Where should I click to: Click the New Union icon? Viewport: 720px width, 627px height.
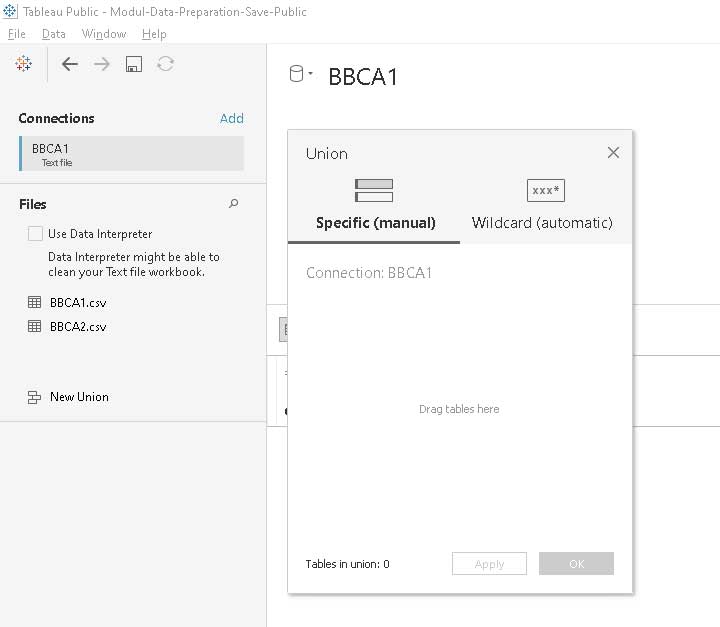pyautogui.click(x=34, y=397)
